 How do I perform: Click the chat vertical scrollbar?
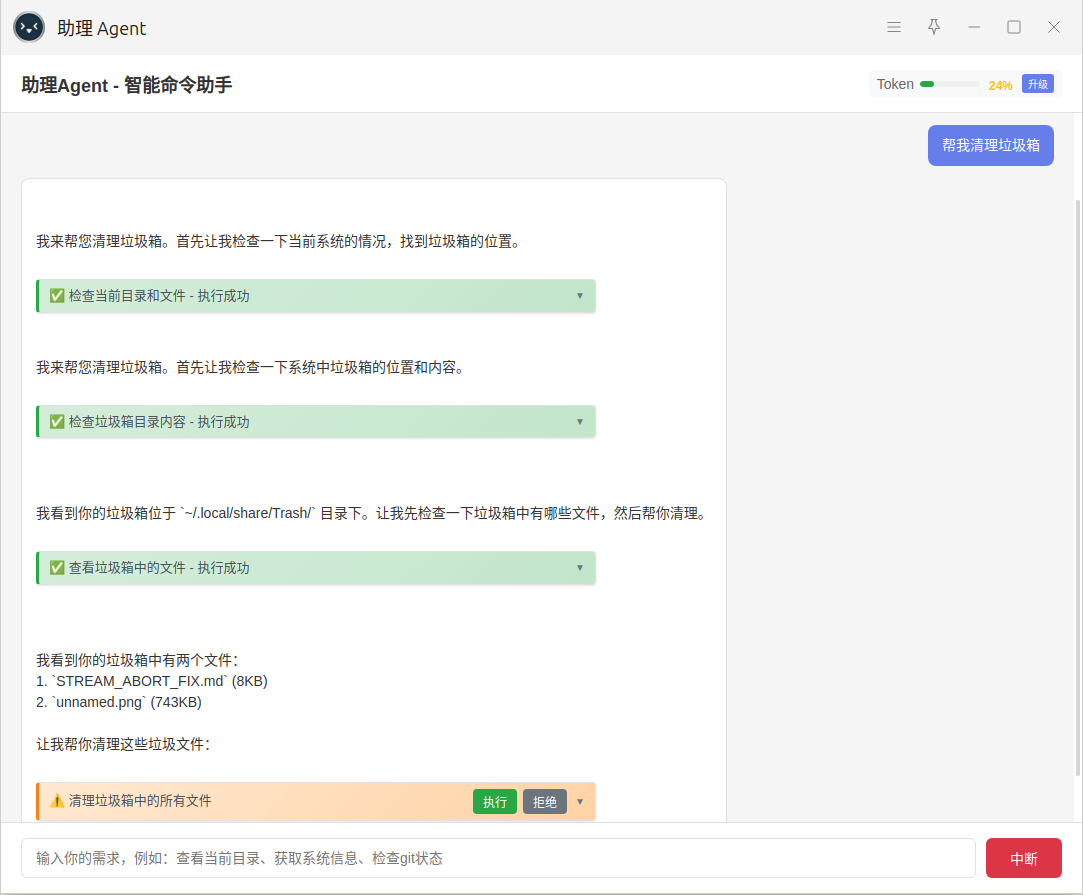pos(1077,480)
